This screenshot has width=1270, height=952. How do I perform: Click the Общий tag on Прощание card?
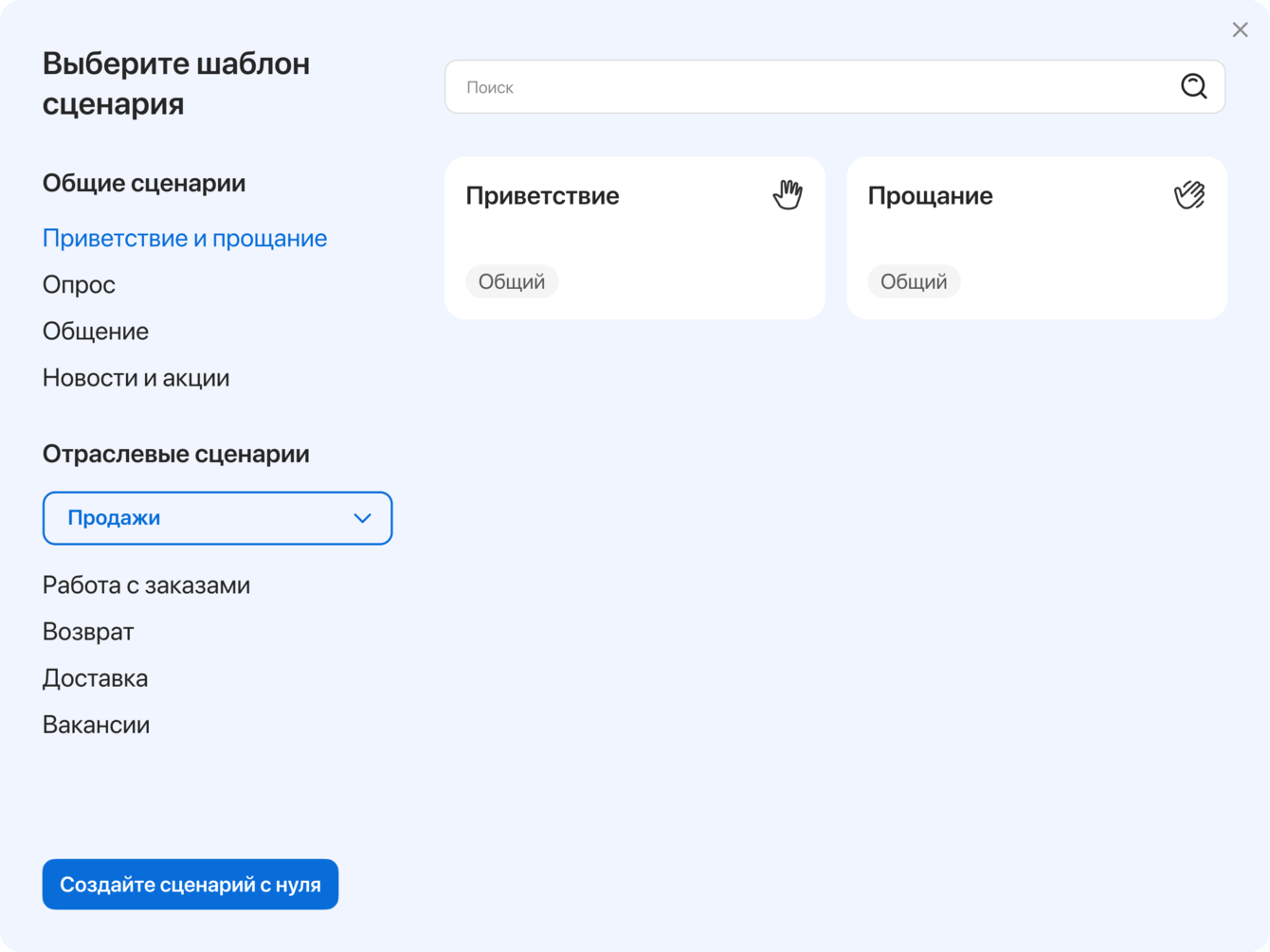click(914, 281)
